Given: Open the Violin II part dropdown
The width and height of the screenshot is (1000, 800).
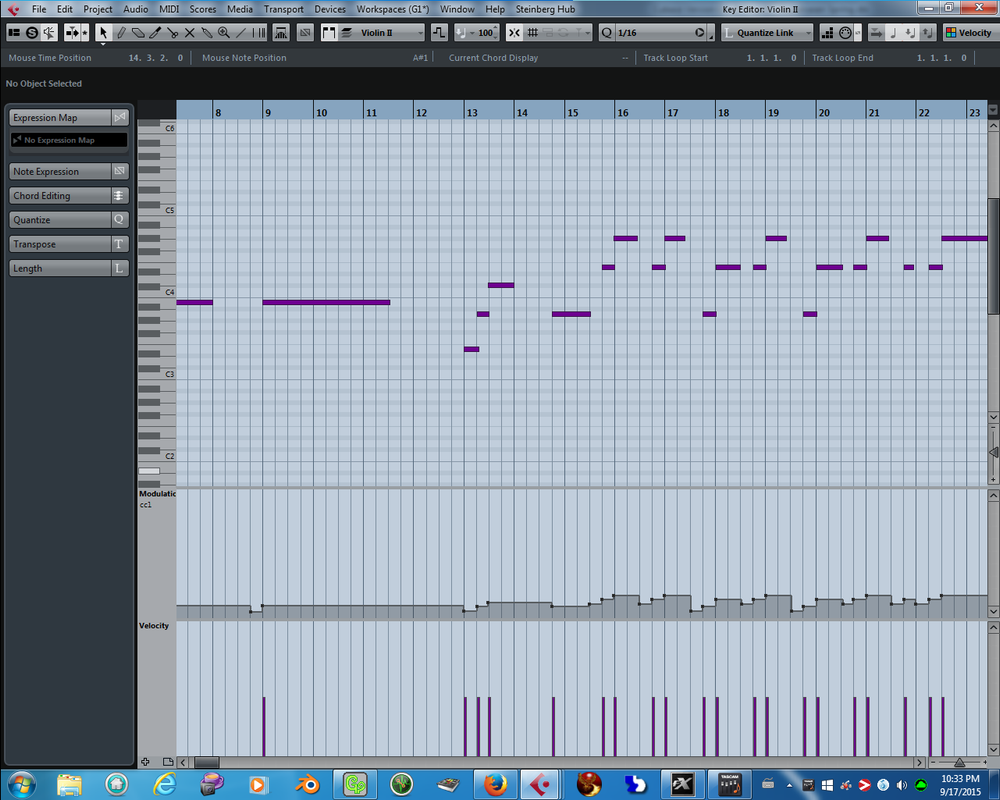Looking at the screenshot, I should pyautogui.click(x=390, y=33).
